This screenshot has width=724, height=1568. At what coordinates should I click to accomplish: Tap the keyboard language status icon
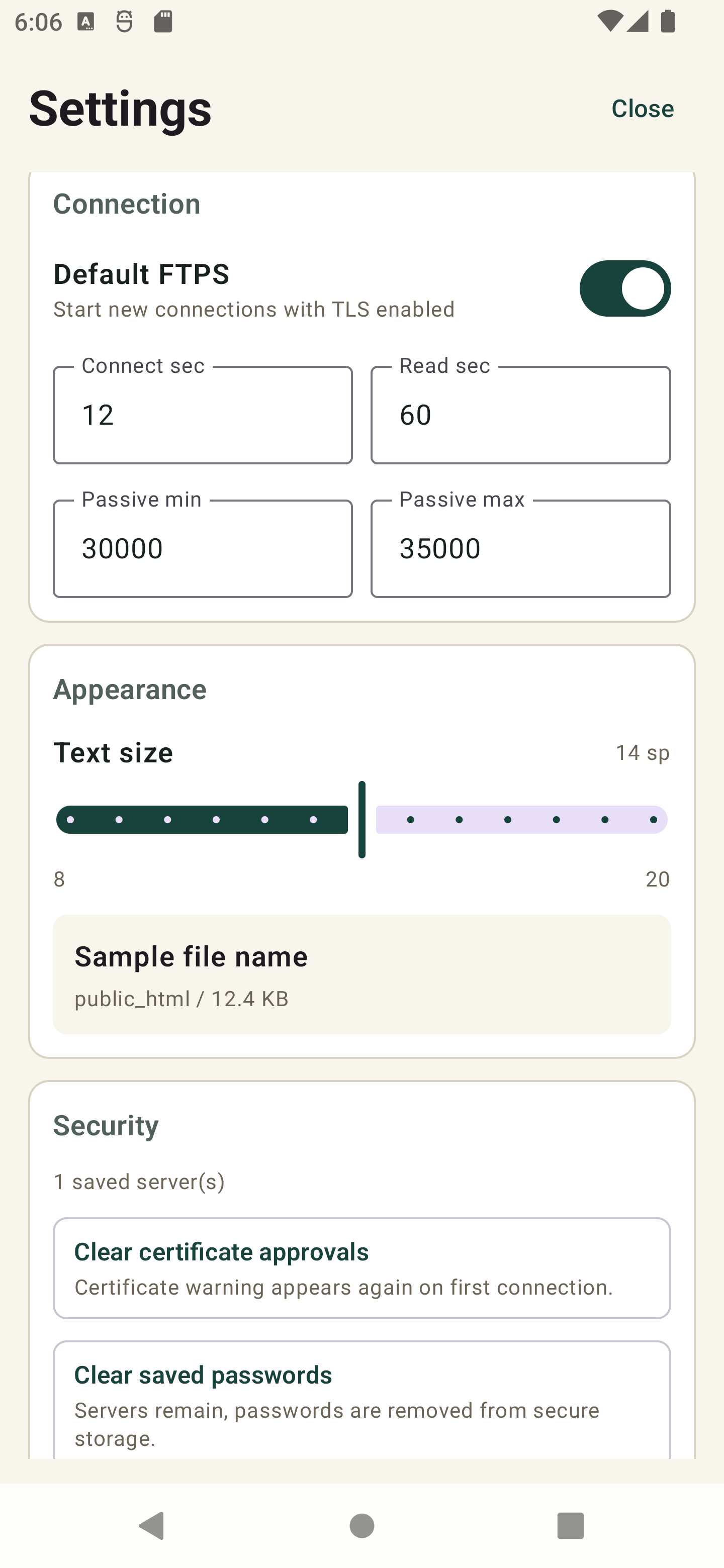pyautogui.click(x=86, y=22)
